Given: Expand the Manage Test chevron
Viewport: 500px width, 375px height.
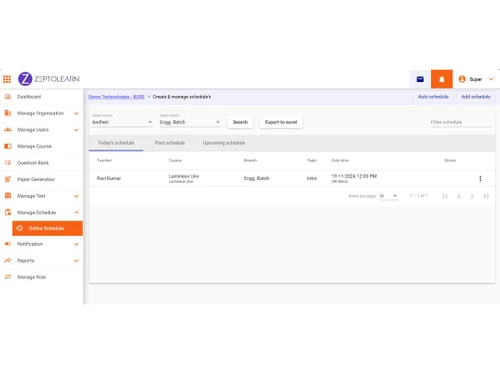Looking at the screenshot, I should coord(76,196).
